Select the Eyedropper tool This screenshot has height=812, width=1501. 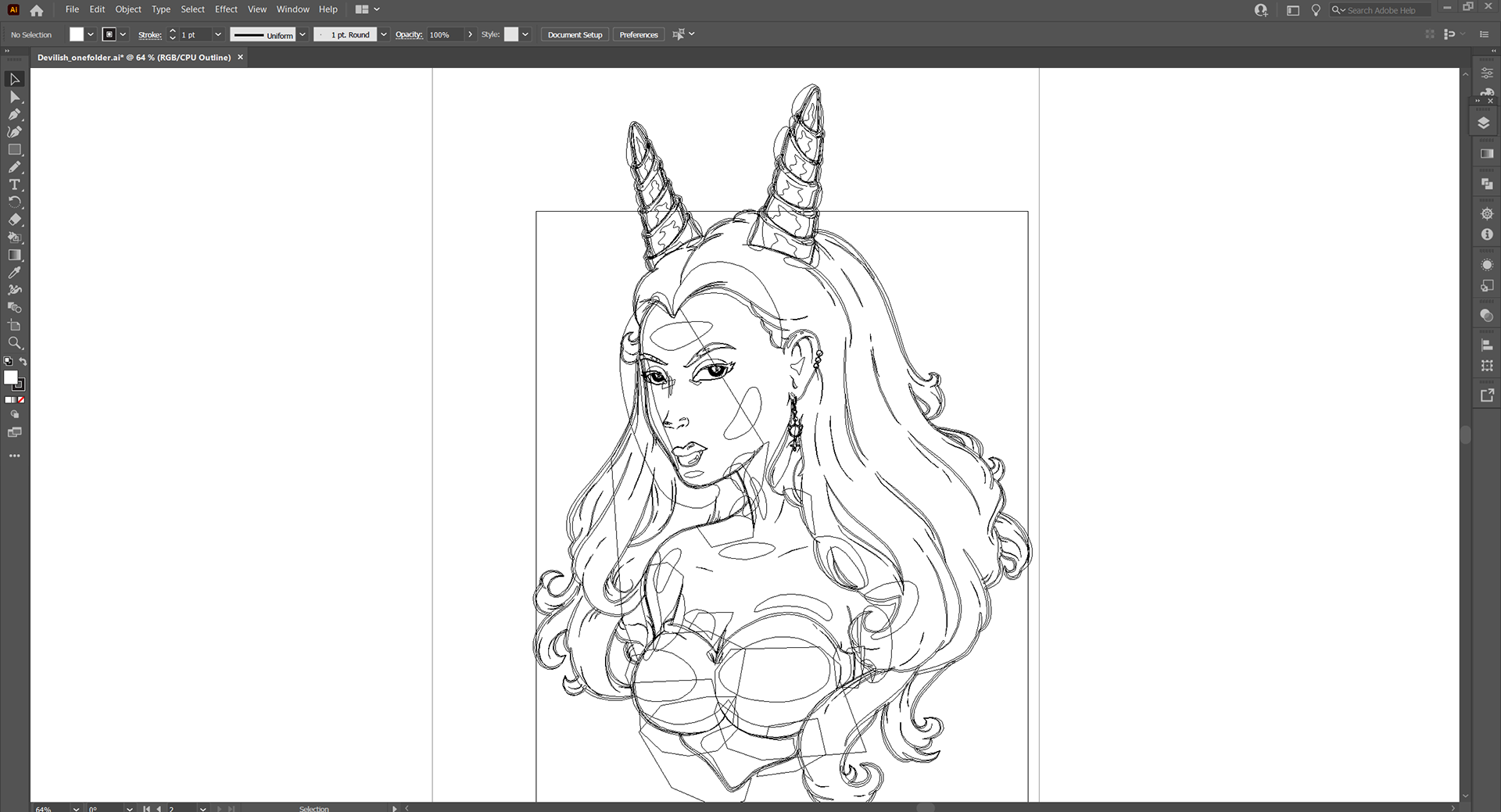point(15,273)
